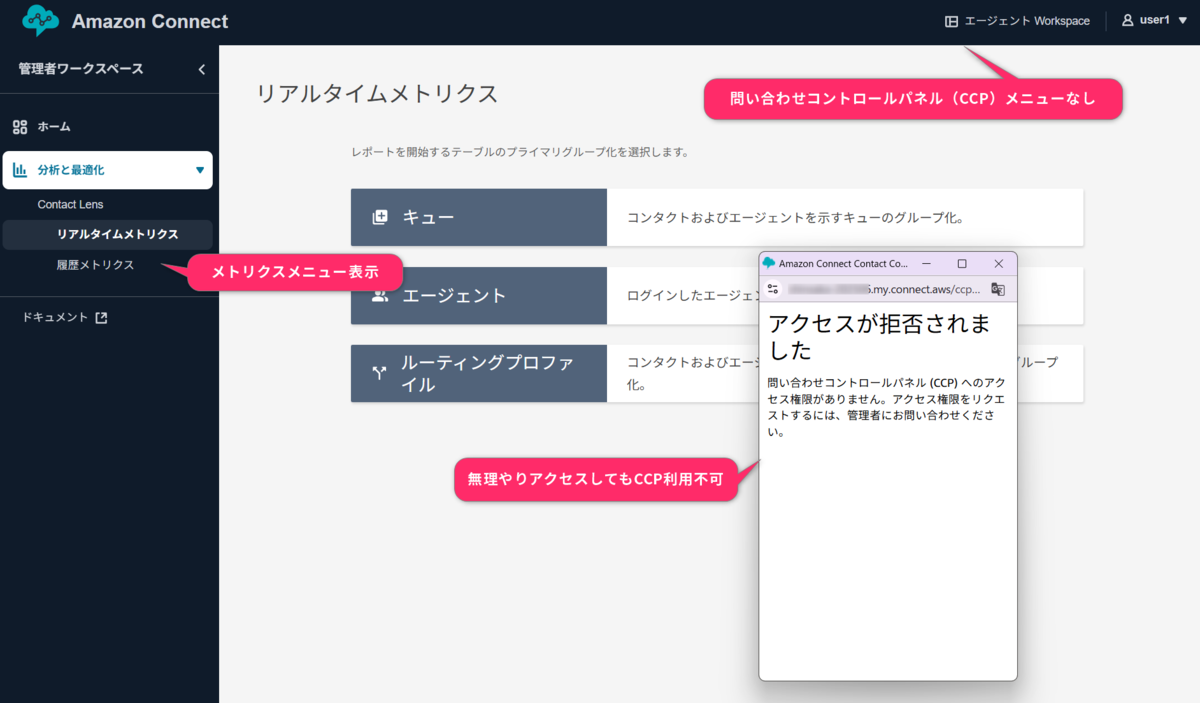Screen dimensions: 1200x703
Task: Select the キュー grouping card
Action: (x=717, y=217)
